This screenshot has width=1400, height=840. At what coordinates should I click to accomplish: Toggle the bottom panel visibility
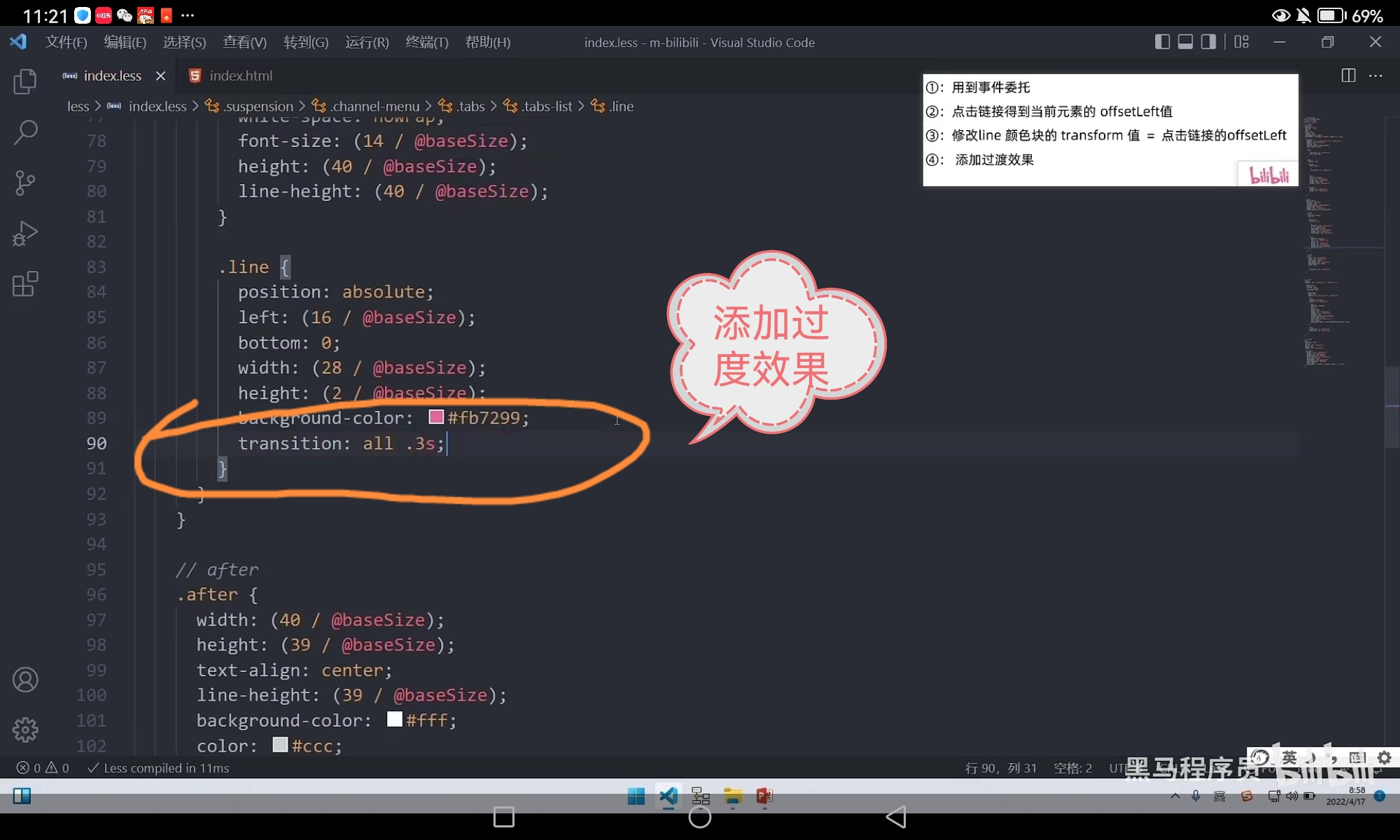pyautogui.click(x=1184, y=42)
